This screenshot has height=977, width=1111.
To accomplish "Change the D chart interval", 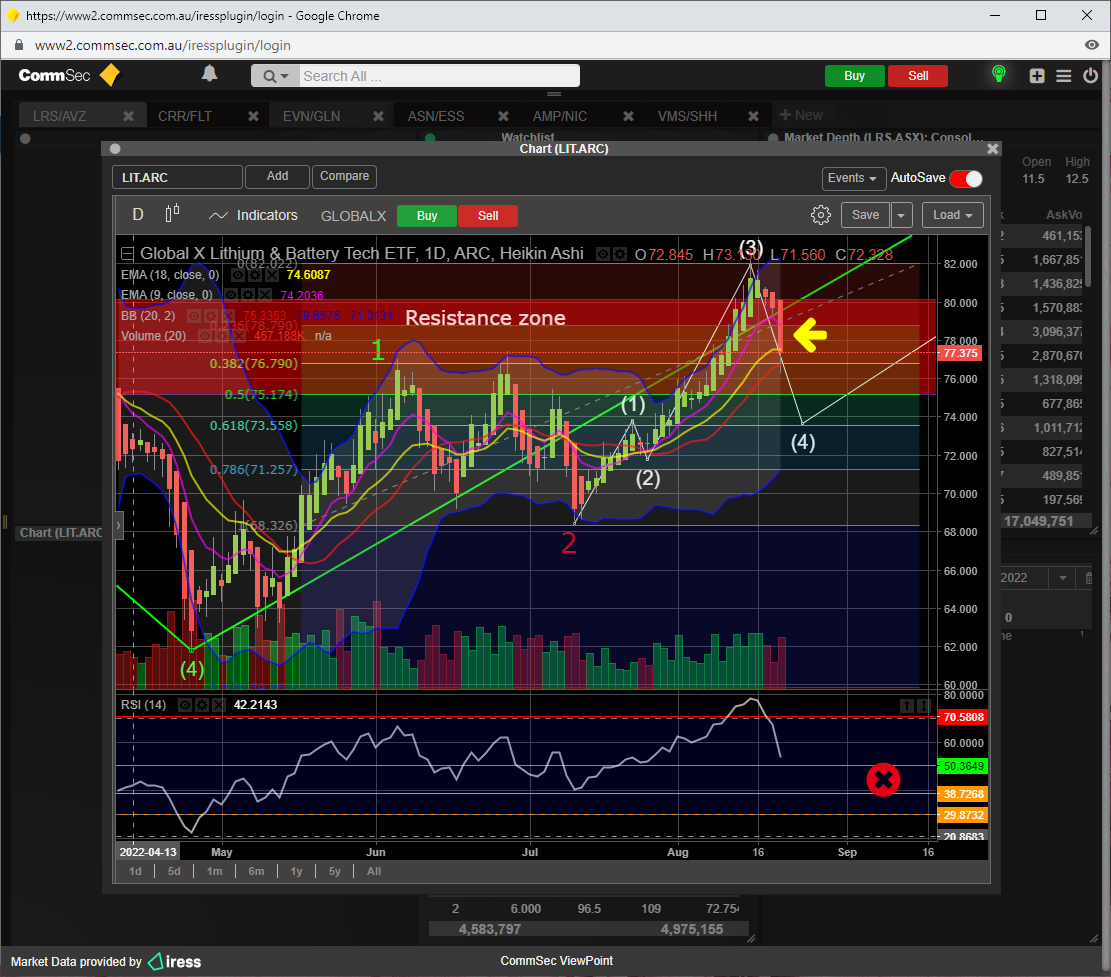I will click(x=138, y=215).
